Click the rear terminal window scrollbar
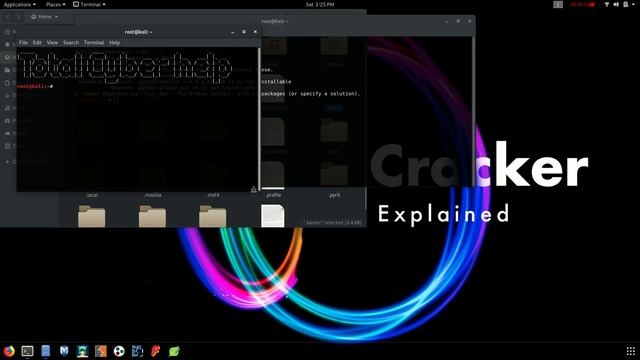Viewport: 640px width, 360px height. (x=473, y=112)
